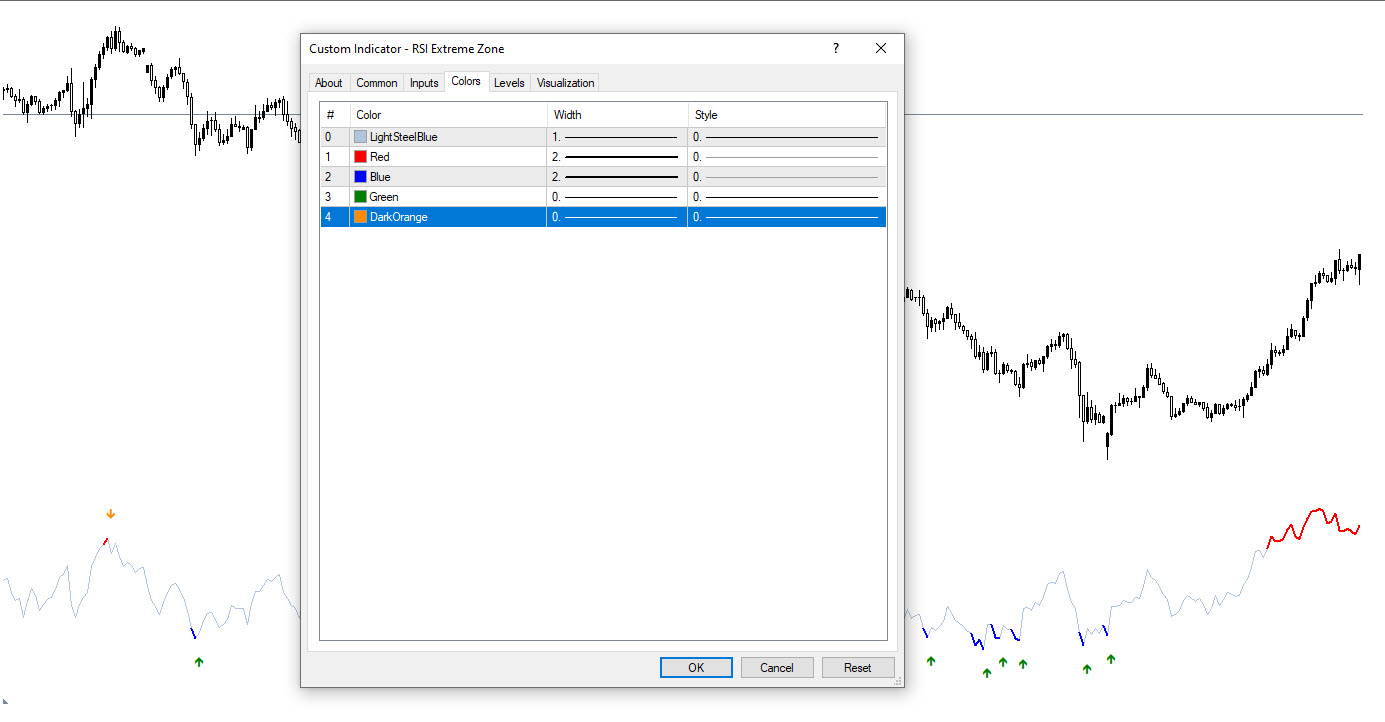
Task: Open style setting for Red row
Action: (787, 157)
